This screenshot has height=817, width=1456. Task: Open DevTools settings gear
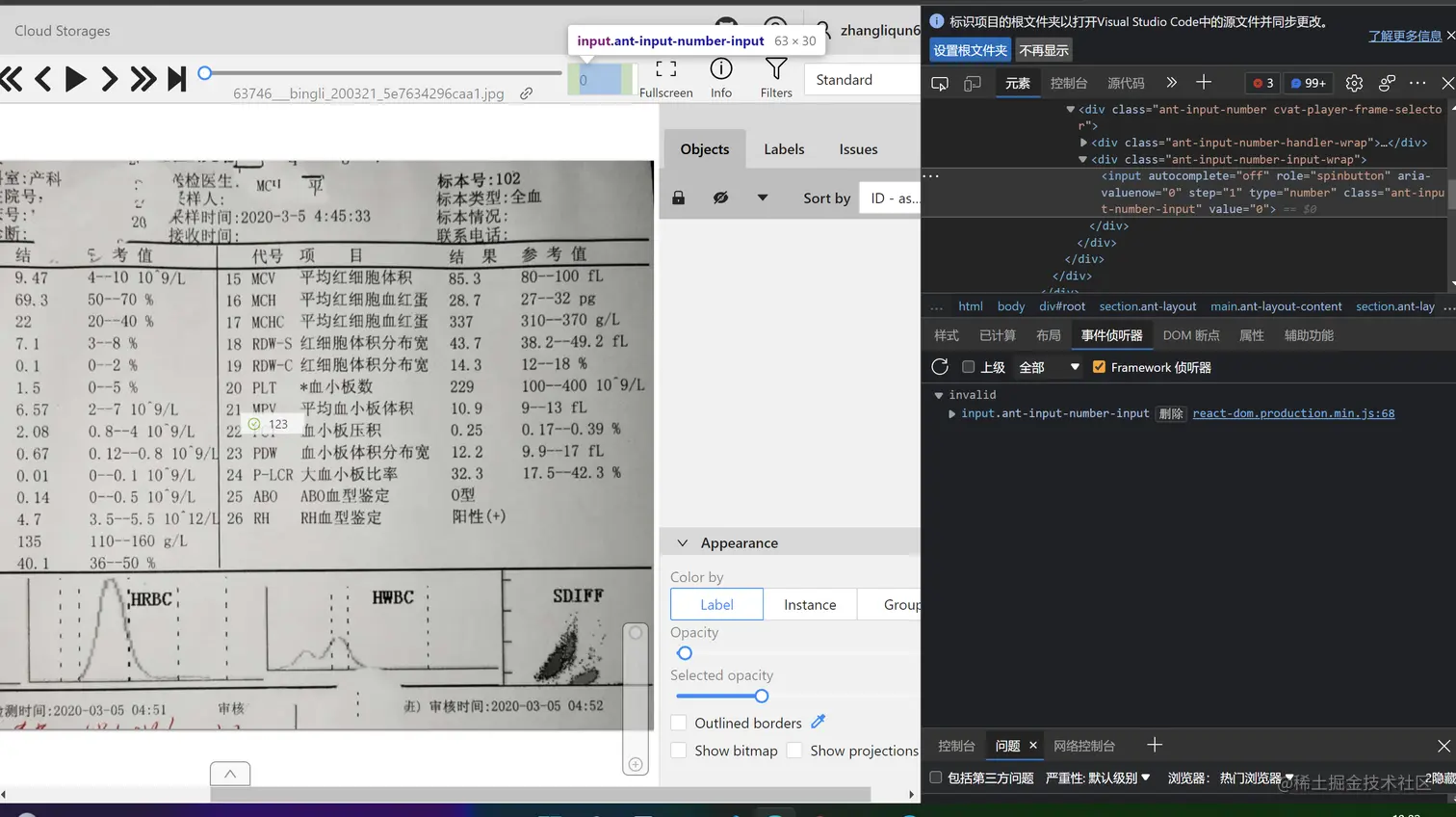click(x=1354, y=83)
